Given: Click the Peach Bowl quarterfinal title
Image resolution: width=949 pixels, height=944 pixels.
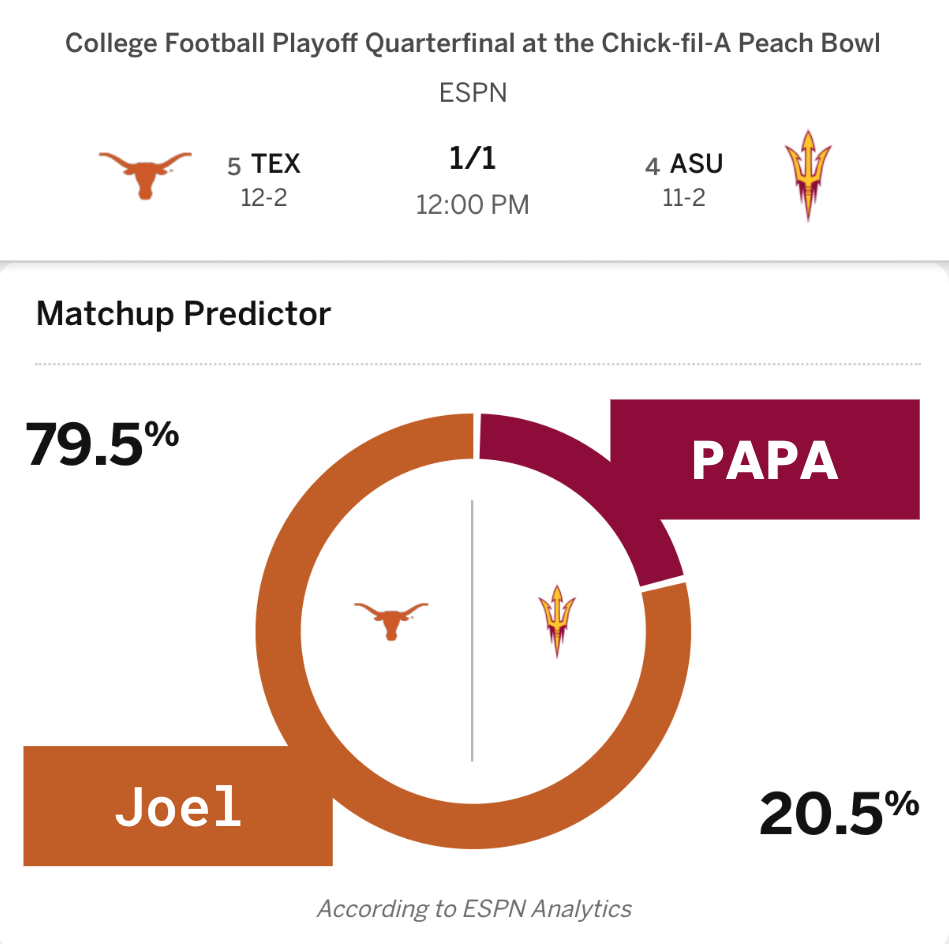Looking at the screenshot, I should (x=473, y=45).
